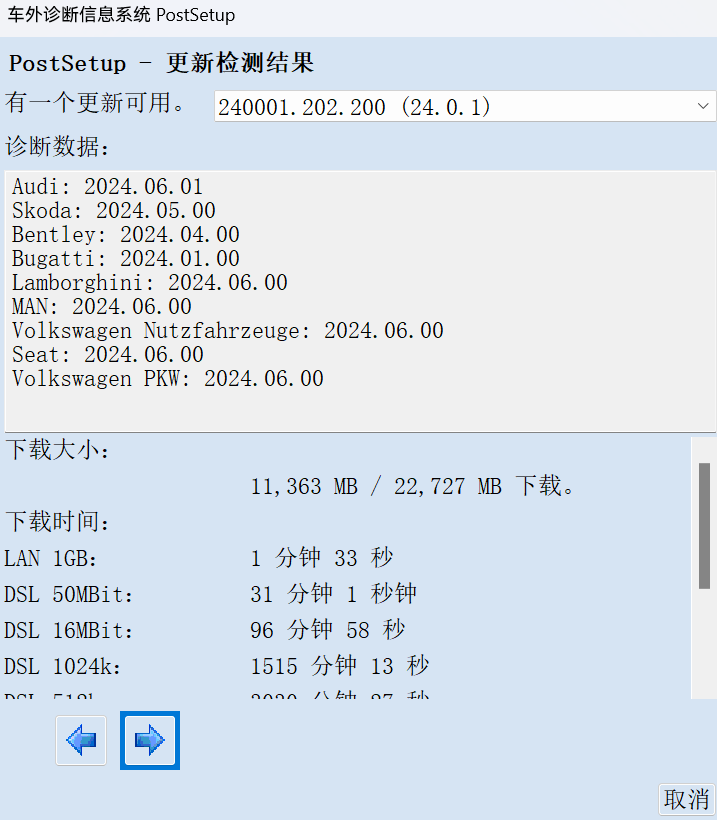Click the Volkswagen PKW: 2024.06.00 line

point(167,379)
